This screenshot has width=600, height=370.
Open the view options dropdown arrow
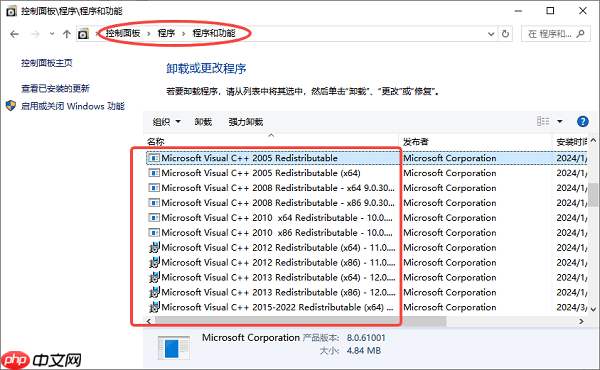[x=560, y=122]
